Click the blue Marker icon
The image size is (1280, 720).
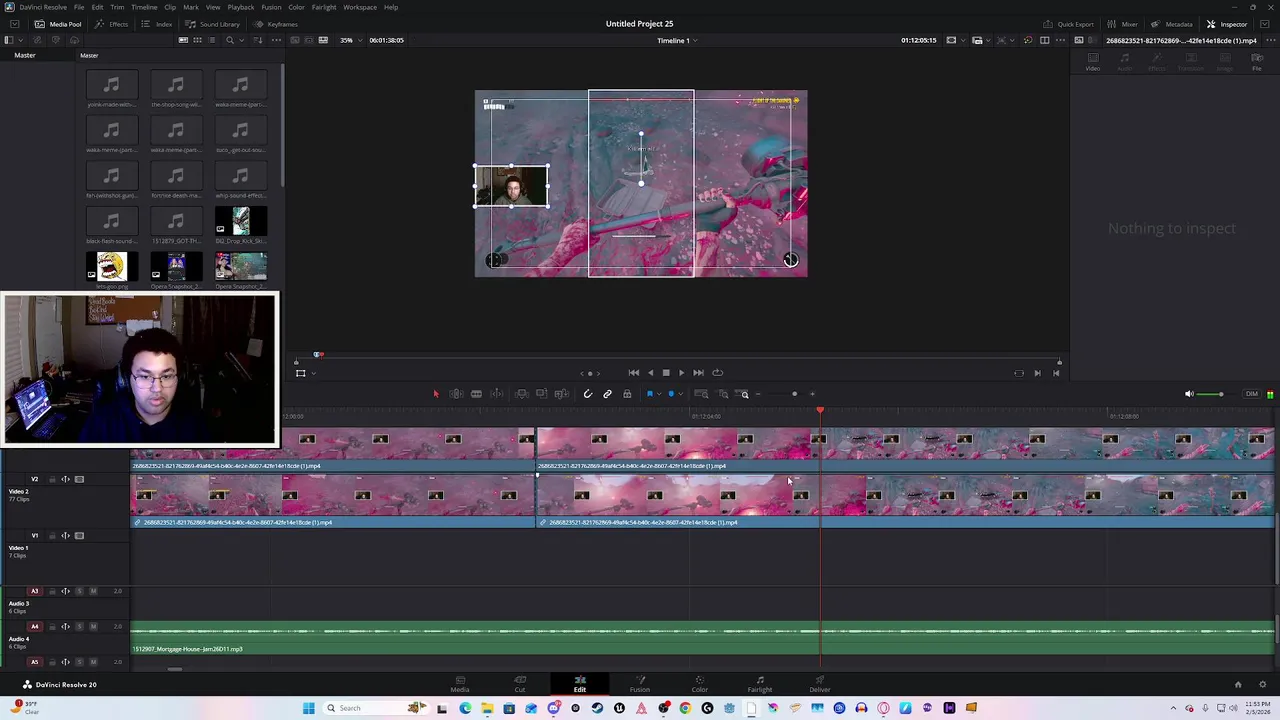(x=671, y=394)
